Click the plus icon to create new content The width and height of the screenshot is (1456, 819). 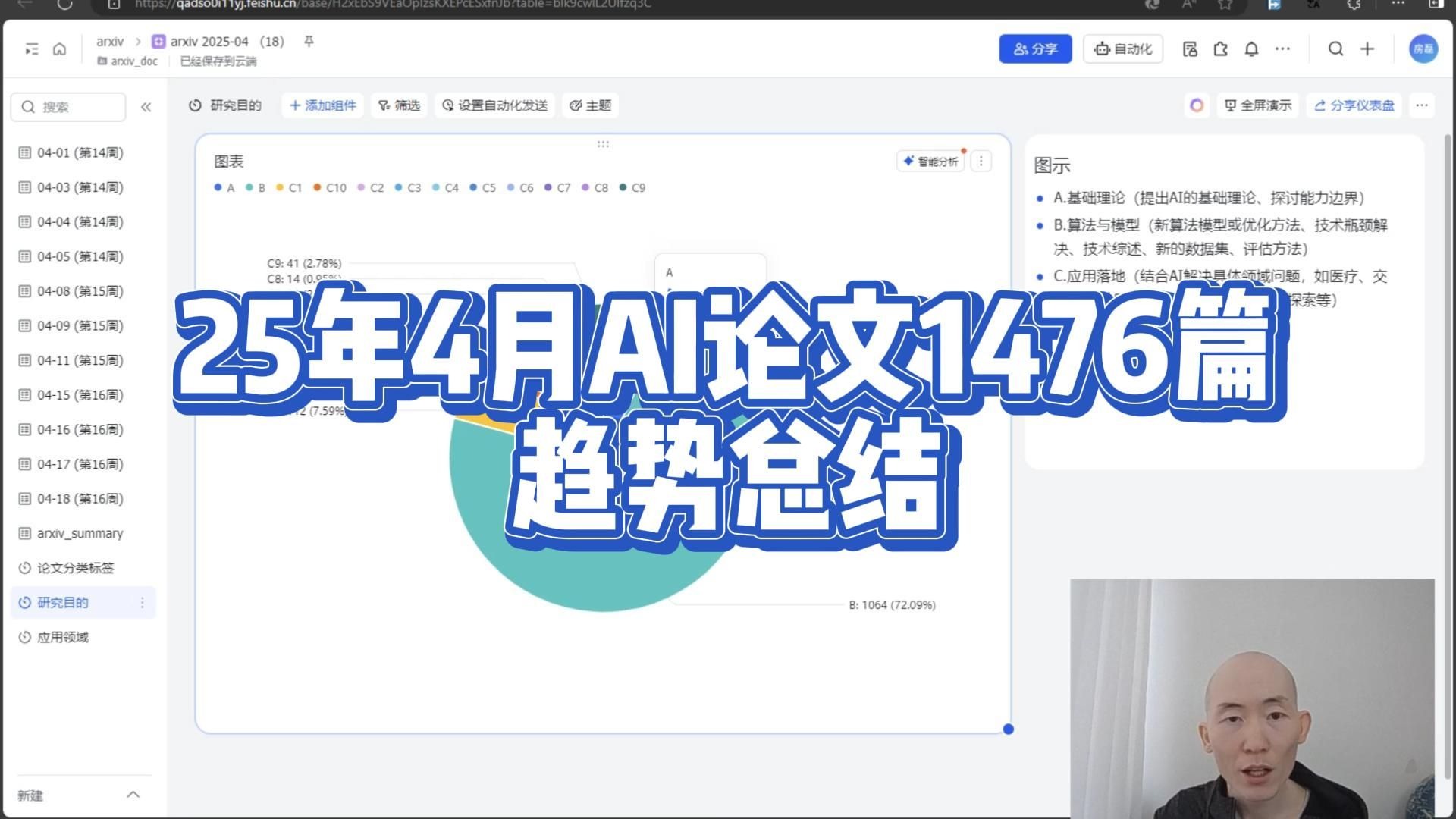point(1367,49)
